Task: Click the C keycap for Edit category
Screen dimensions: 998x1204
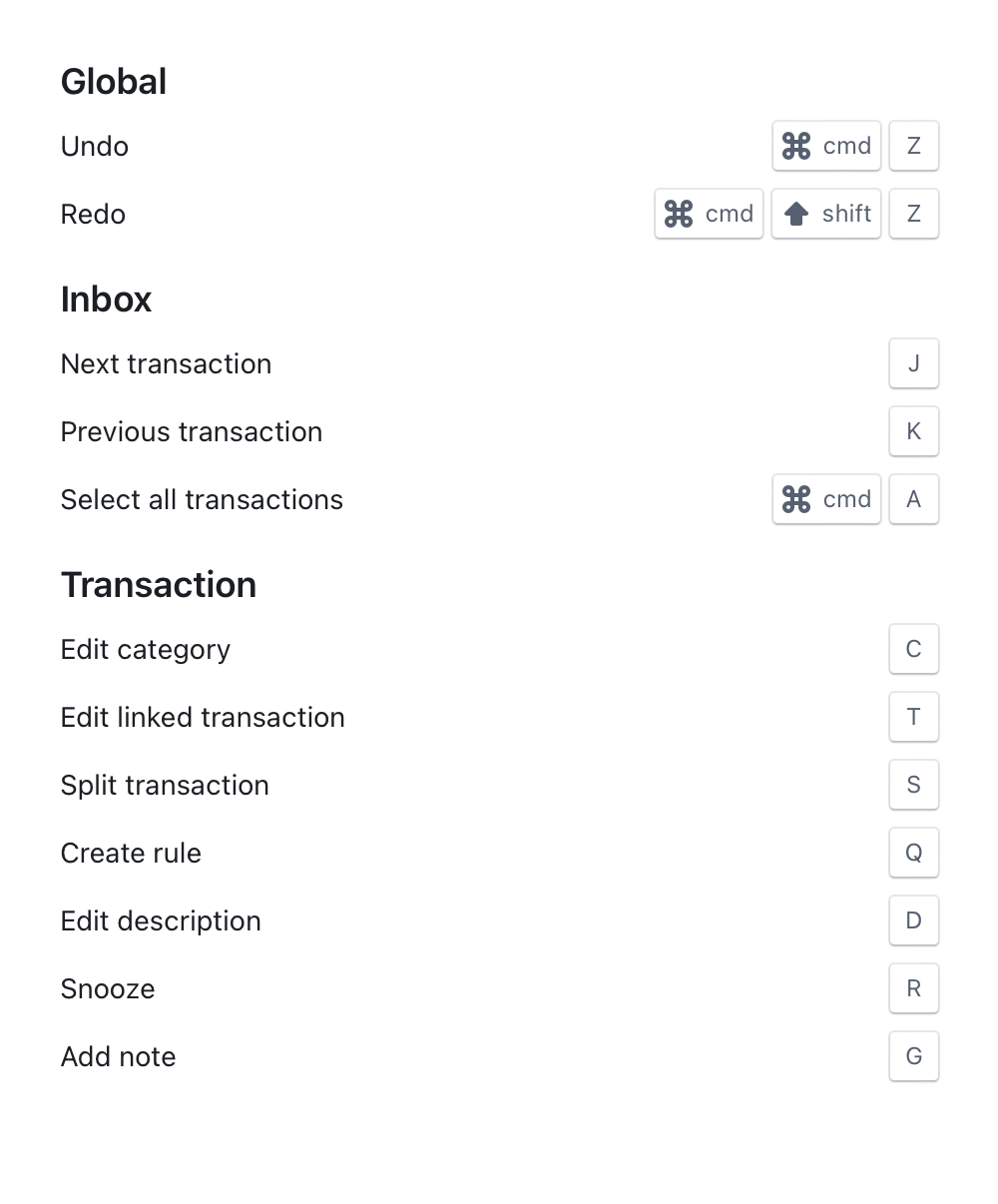Action: coord(913,649)
